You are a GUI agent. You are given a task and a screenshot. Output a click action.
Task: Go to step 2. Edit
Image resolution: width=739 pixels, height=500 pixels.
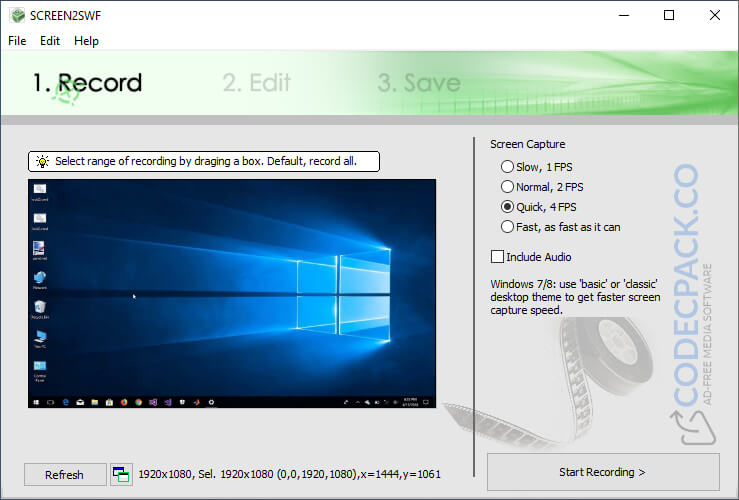click(x=256, y=83)
